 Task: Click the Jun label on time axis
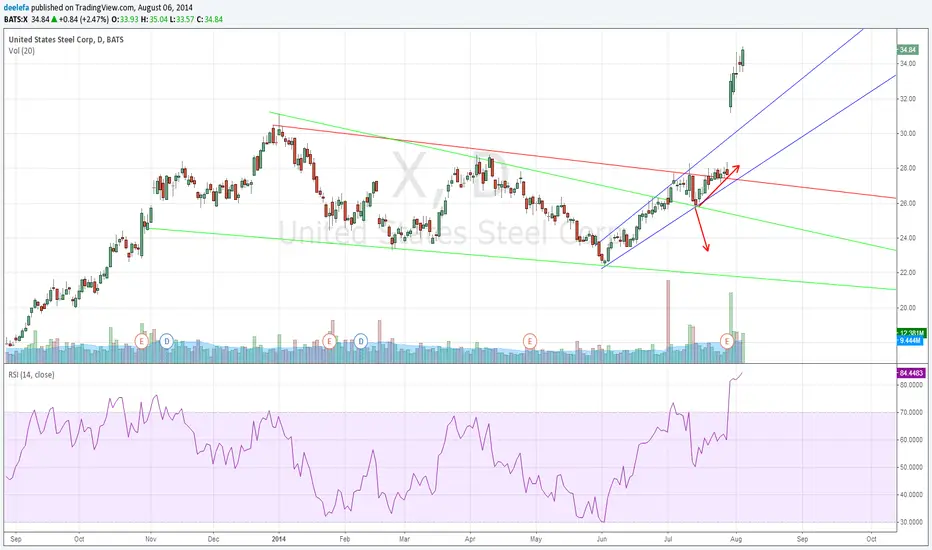pos(602,539)
